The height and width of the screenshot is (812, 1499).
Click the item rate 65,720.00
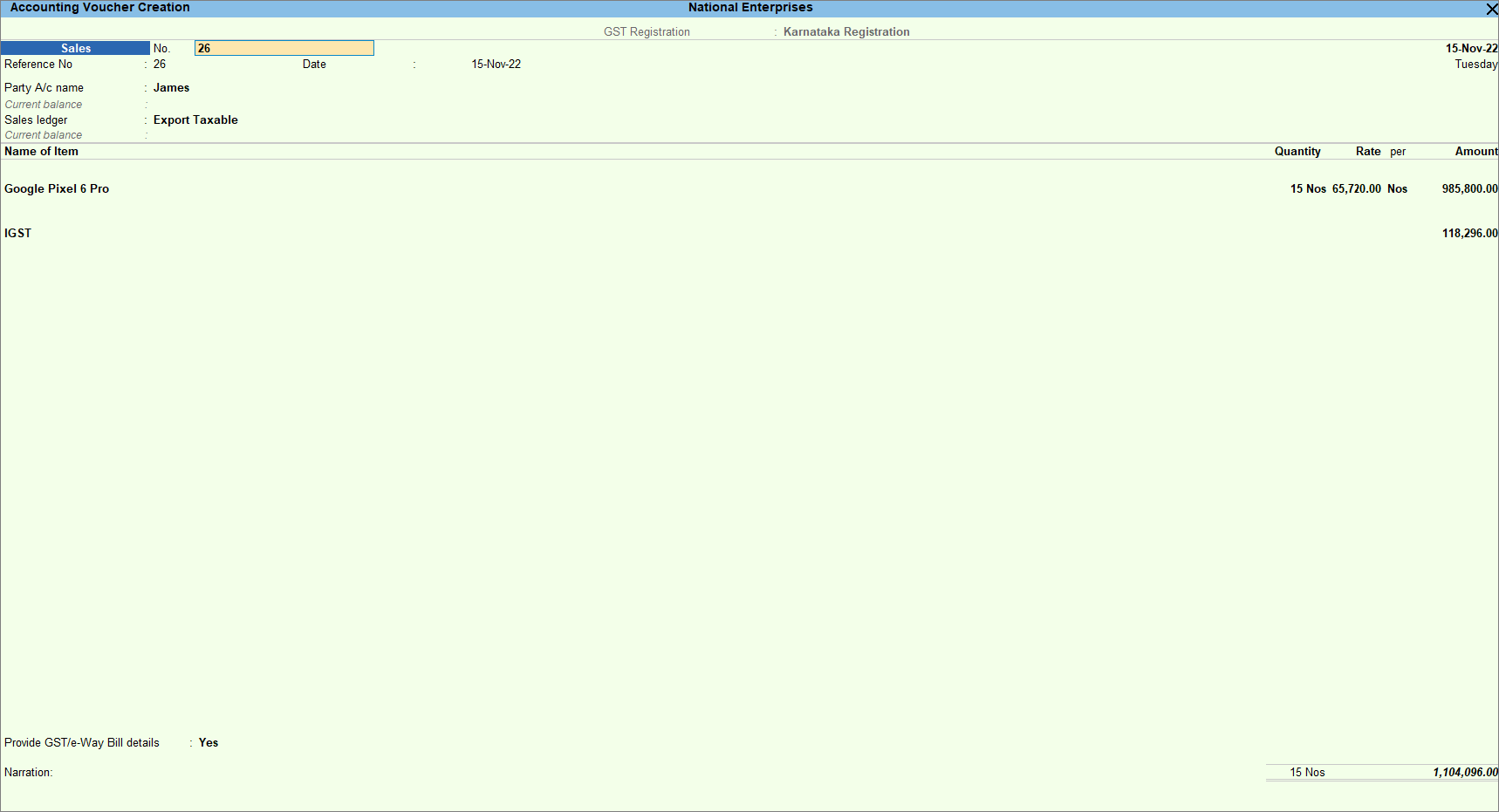pyautogui.click(x=1356, y=189)
